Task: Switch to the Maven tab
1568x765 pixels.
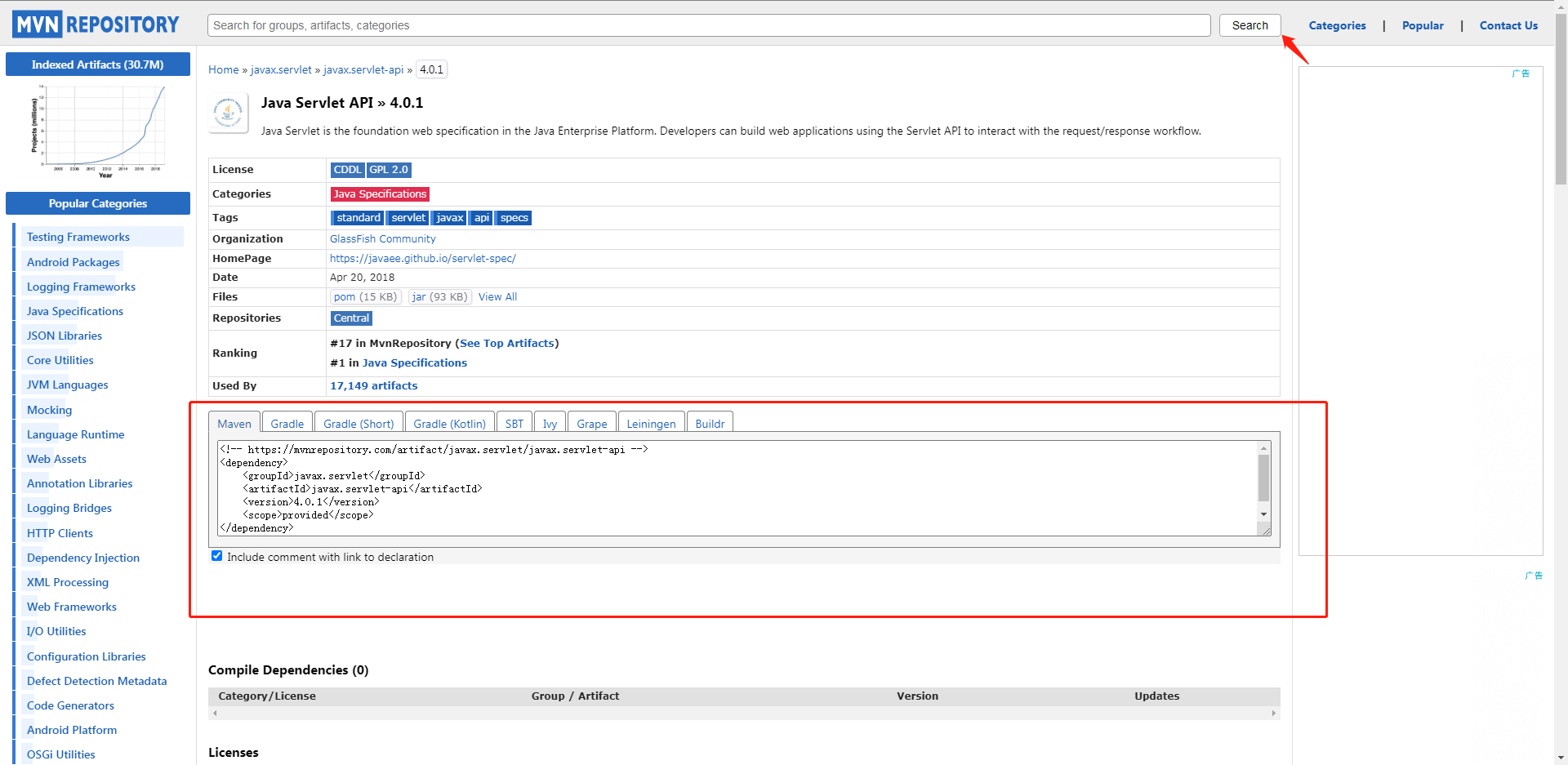Action: pyautogui.click(x=234, y=423)
